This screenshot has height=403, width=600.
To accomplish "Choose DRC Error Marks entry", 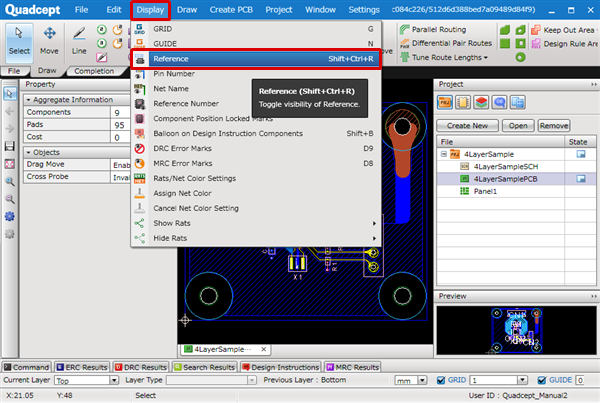I will pyautogui.click(x=256, y=148).
